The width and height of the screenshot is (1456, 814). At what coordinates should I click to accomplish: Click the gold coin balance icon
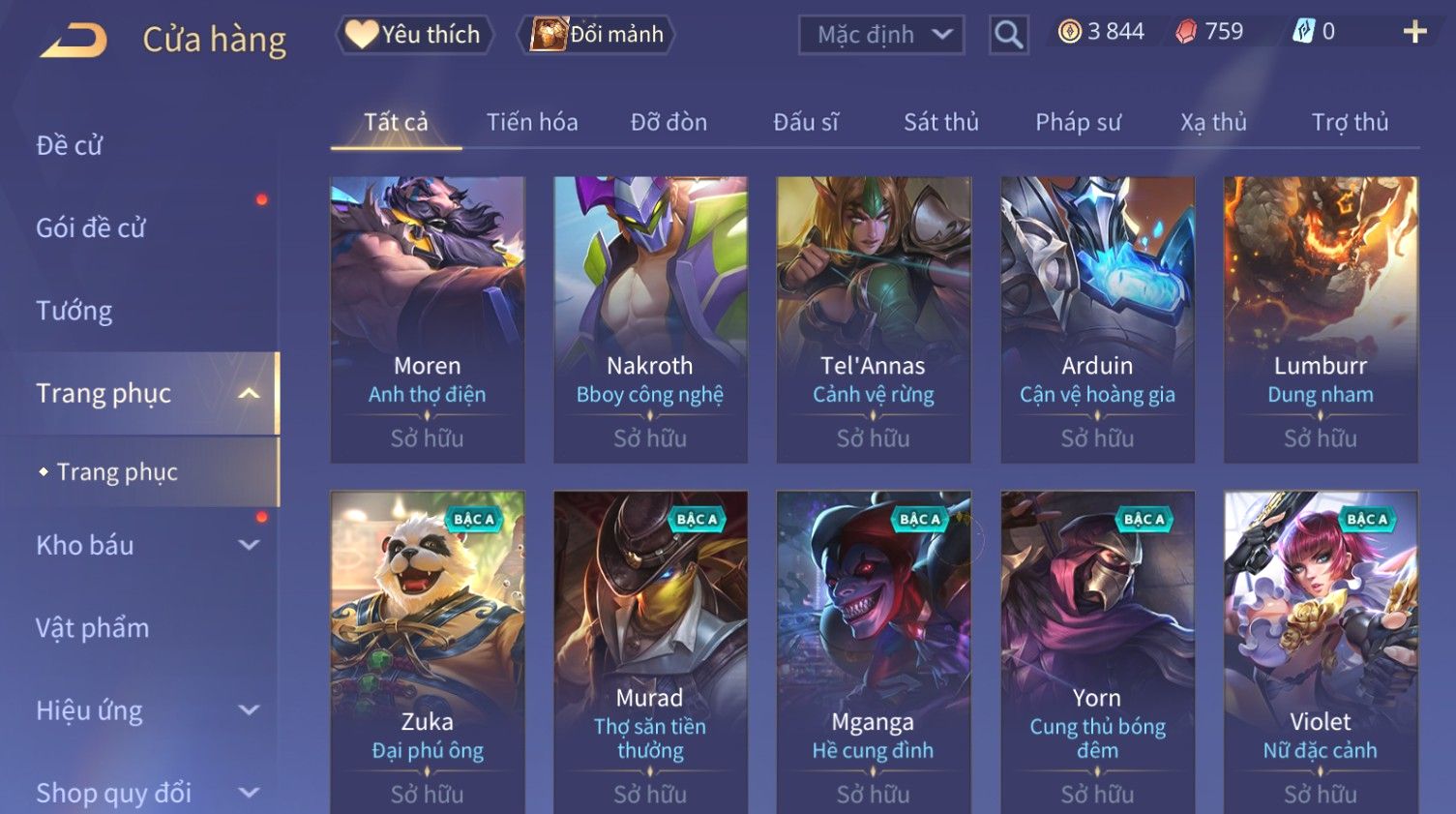click(x=1069, y=32)
